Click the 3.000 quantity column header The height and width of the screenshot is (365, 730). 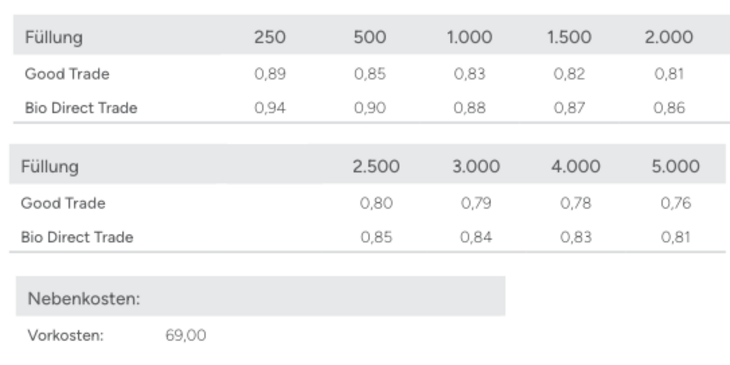click(476, 166)
